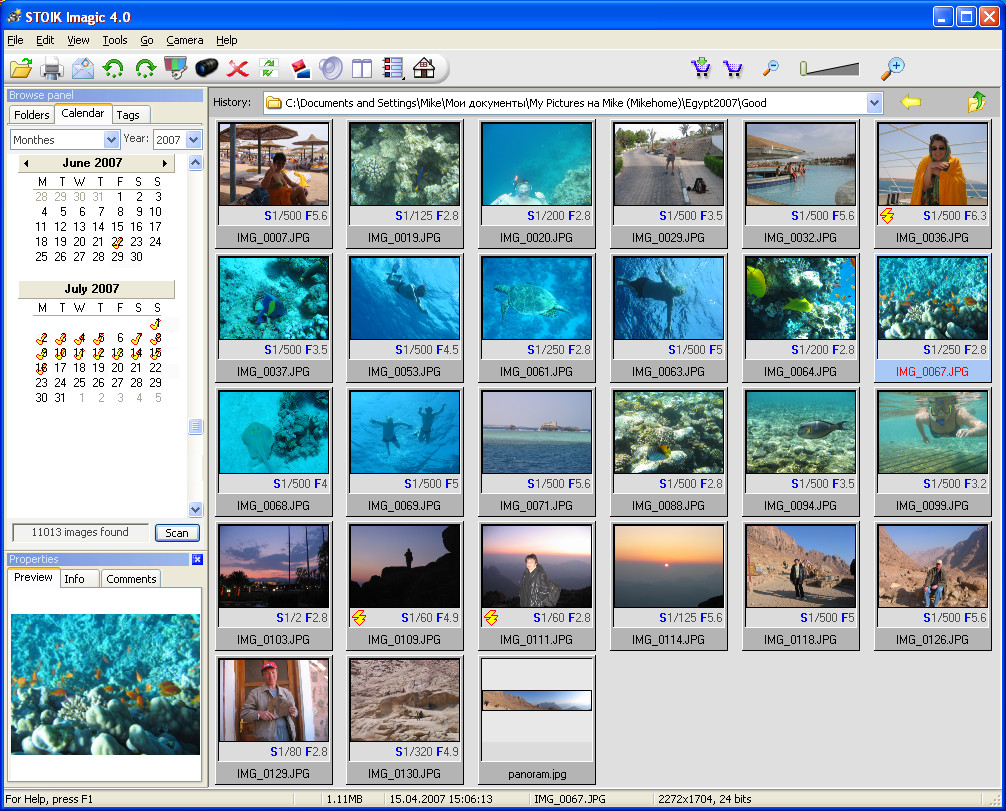This screenshot has width=1006, height=811.
Task: Open the Edit menu
Action: tap(45, 40)
